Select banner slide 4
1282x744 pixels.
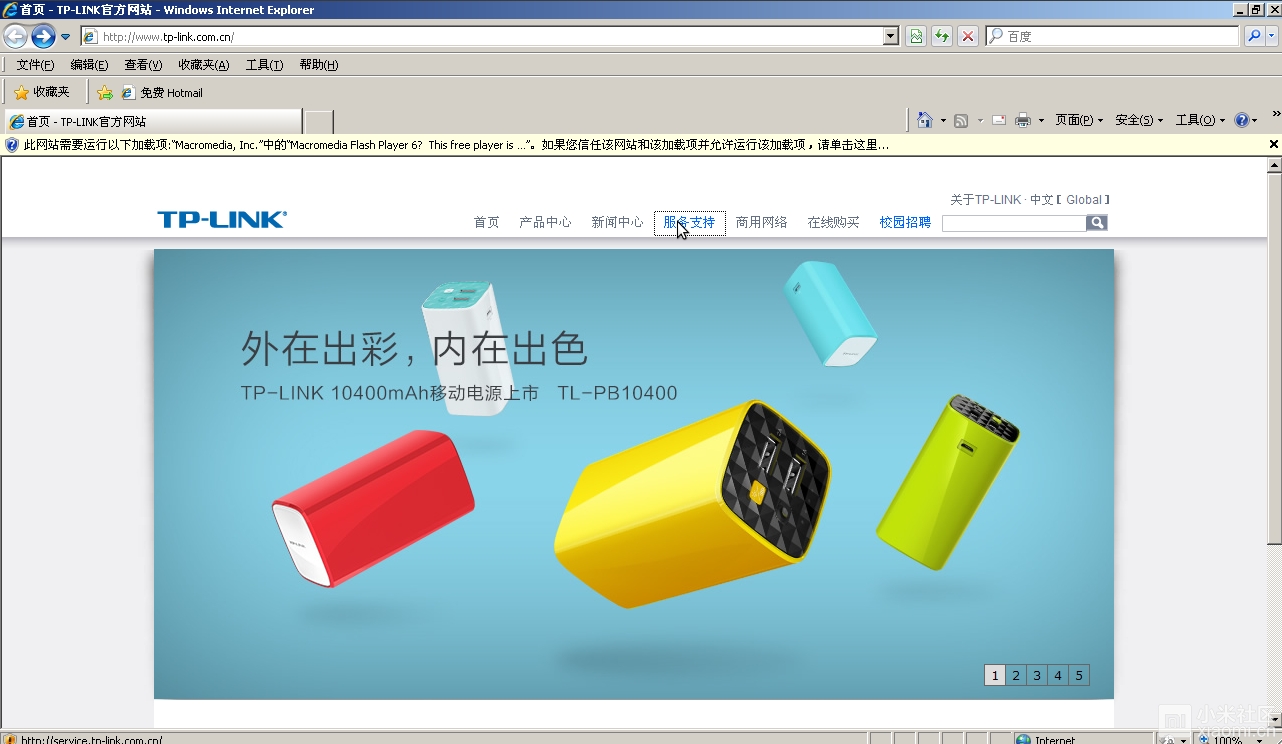click(1058, 675)
